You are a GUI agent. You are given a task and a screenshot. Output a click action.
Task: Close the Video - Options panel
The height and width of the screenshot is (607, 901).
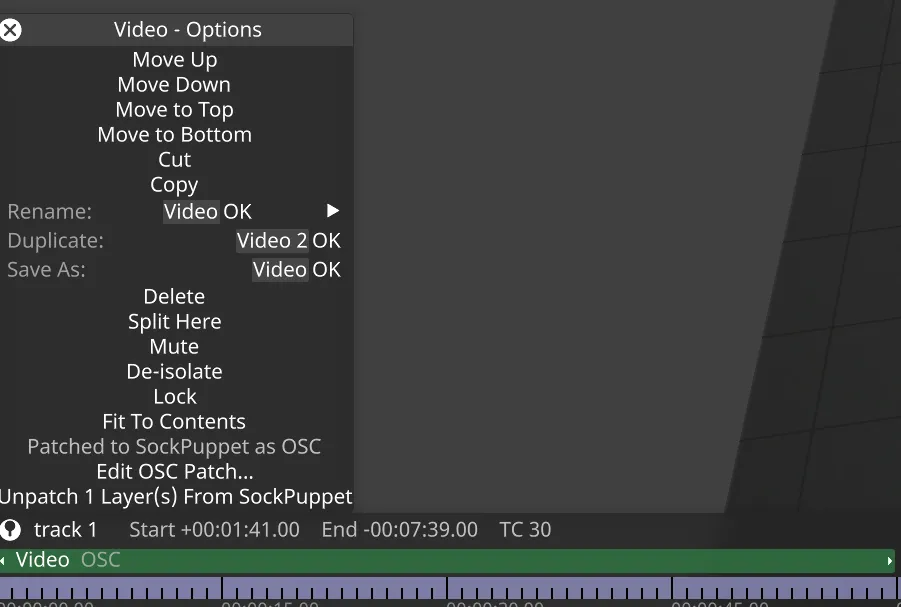pos(10,29)
